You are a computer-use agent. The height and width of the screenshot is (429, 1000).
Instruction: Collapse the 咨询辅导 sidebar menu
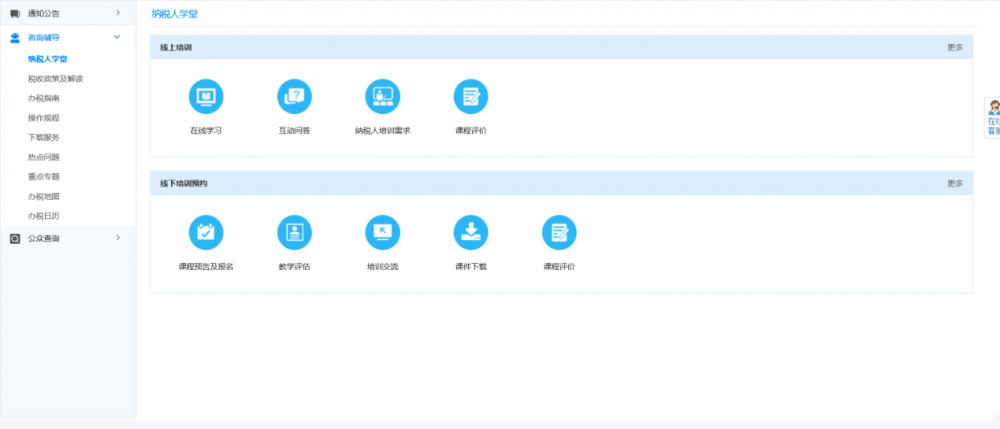(x=68, y=38)
